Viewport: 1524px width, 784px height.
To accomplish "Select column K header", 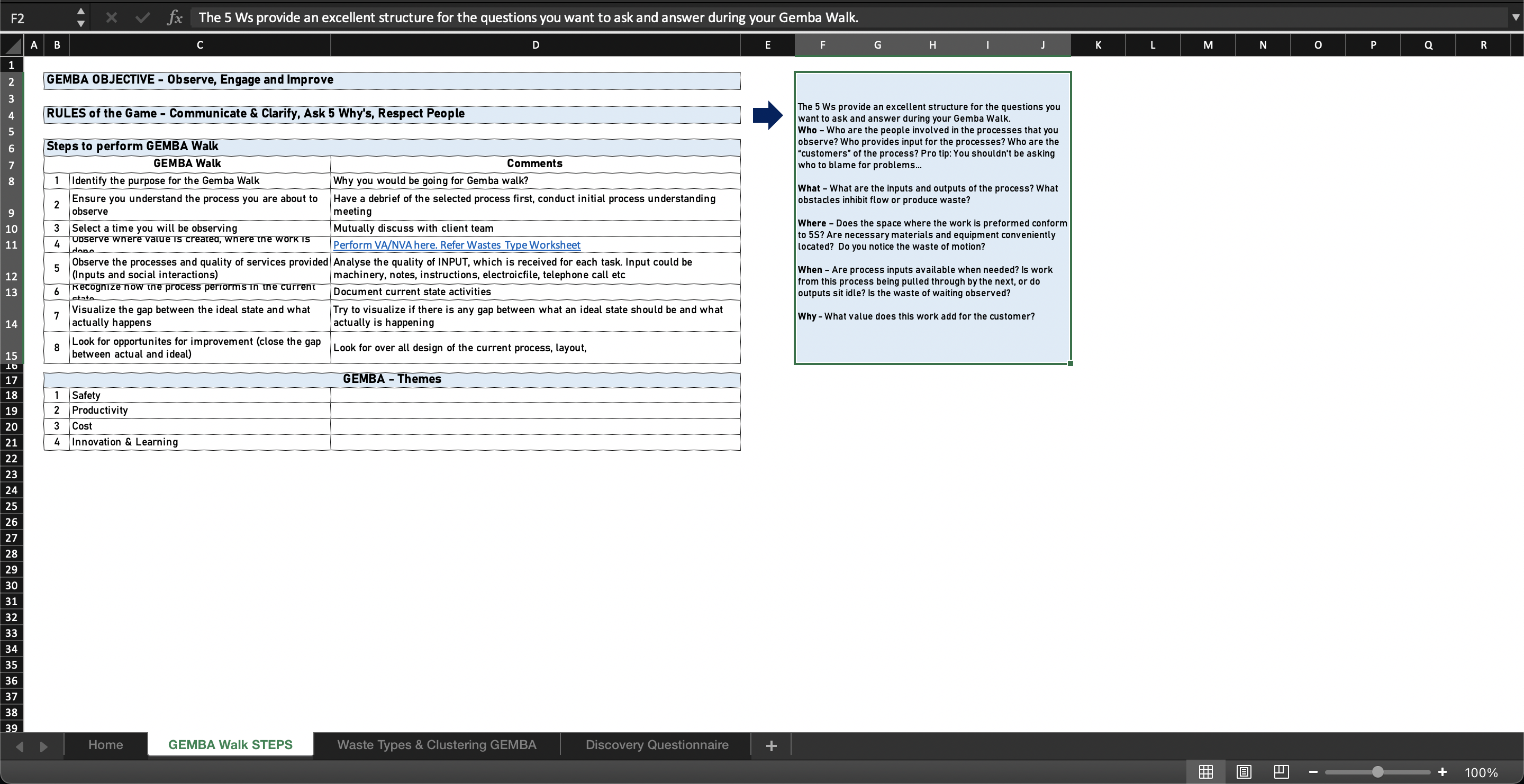I will click(1098, 45).
